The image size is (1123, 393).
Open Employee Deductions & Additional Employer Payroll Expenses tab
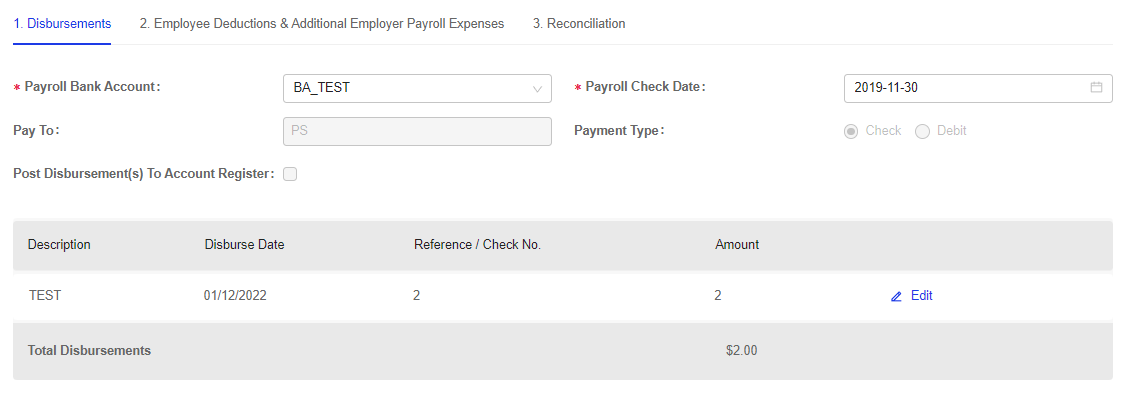click(x=322, y=24)
